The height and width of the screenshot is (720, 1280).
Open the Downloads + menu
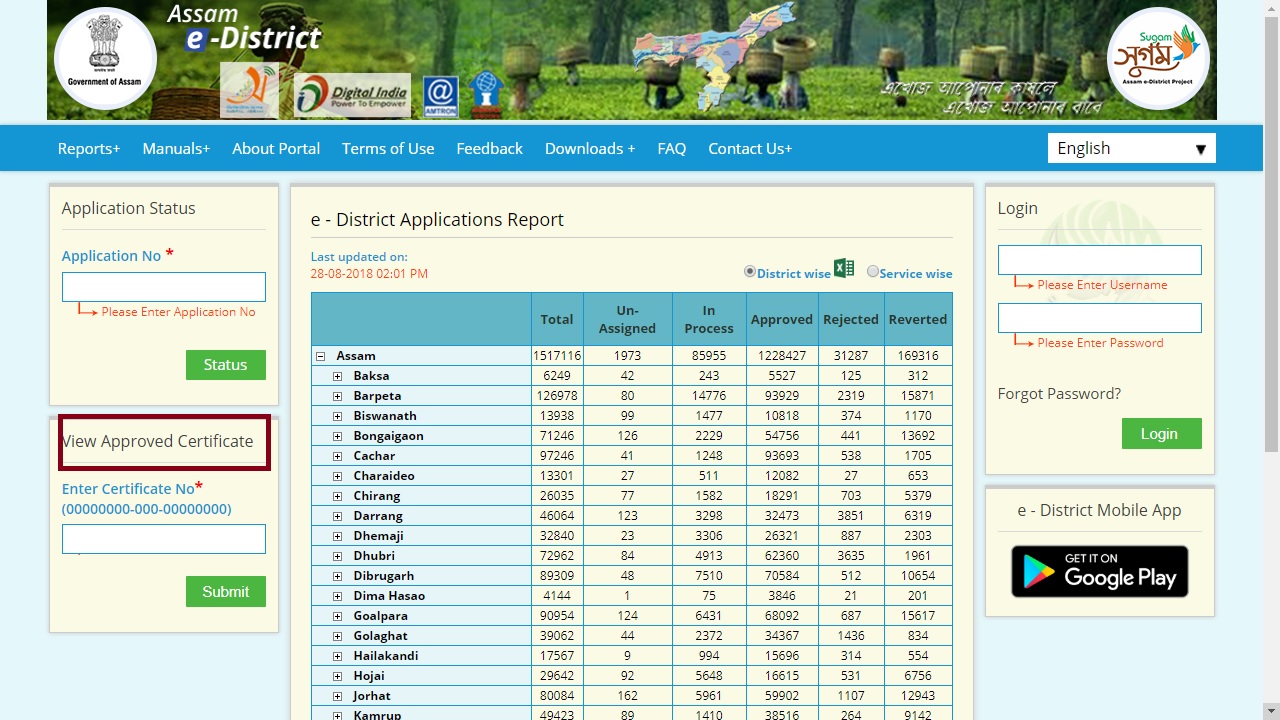click(x=590, y=148)
